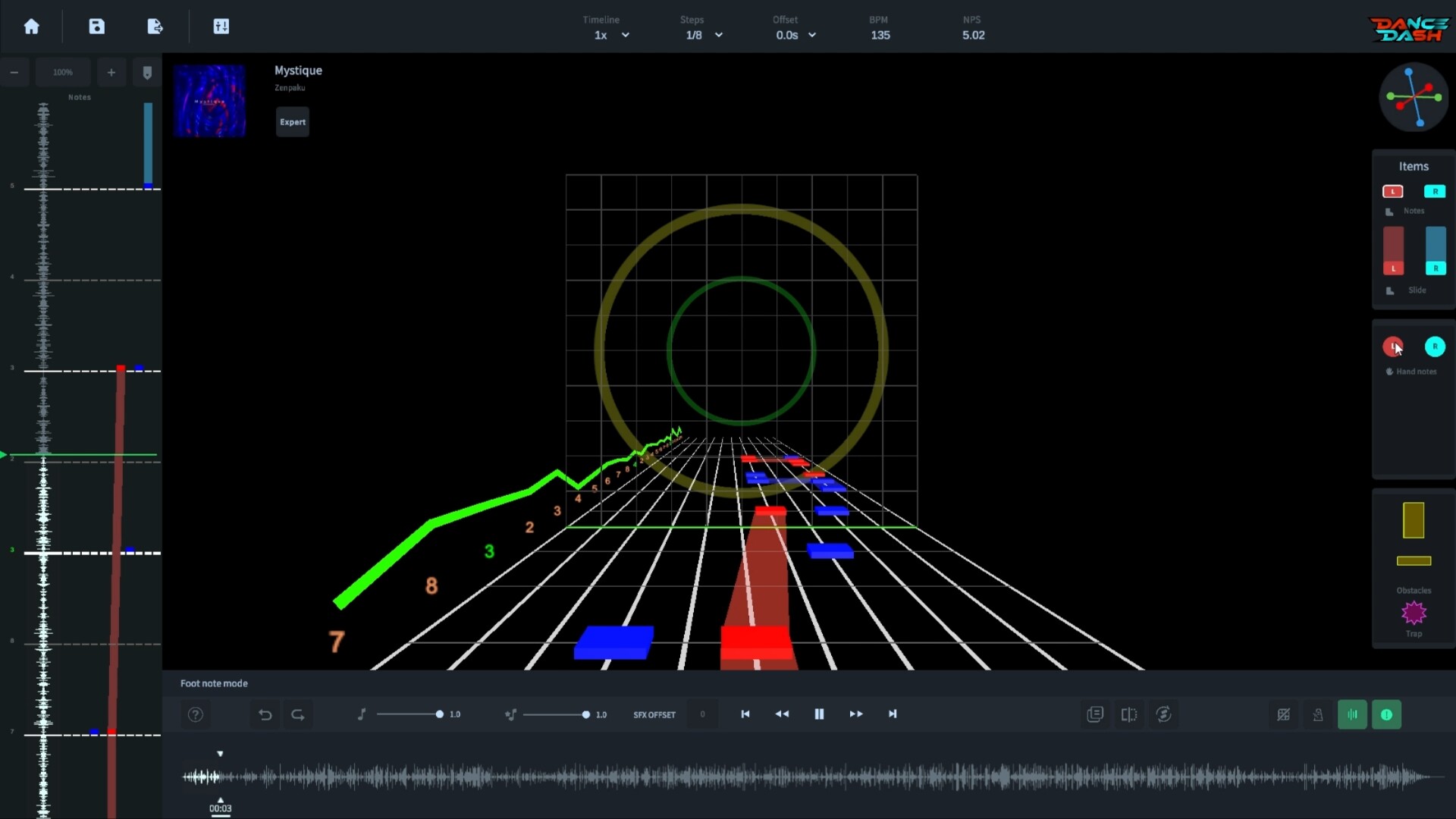Click the redo icon
The height and width of the screenshot is (819, 1456).
click(298, 714)
